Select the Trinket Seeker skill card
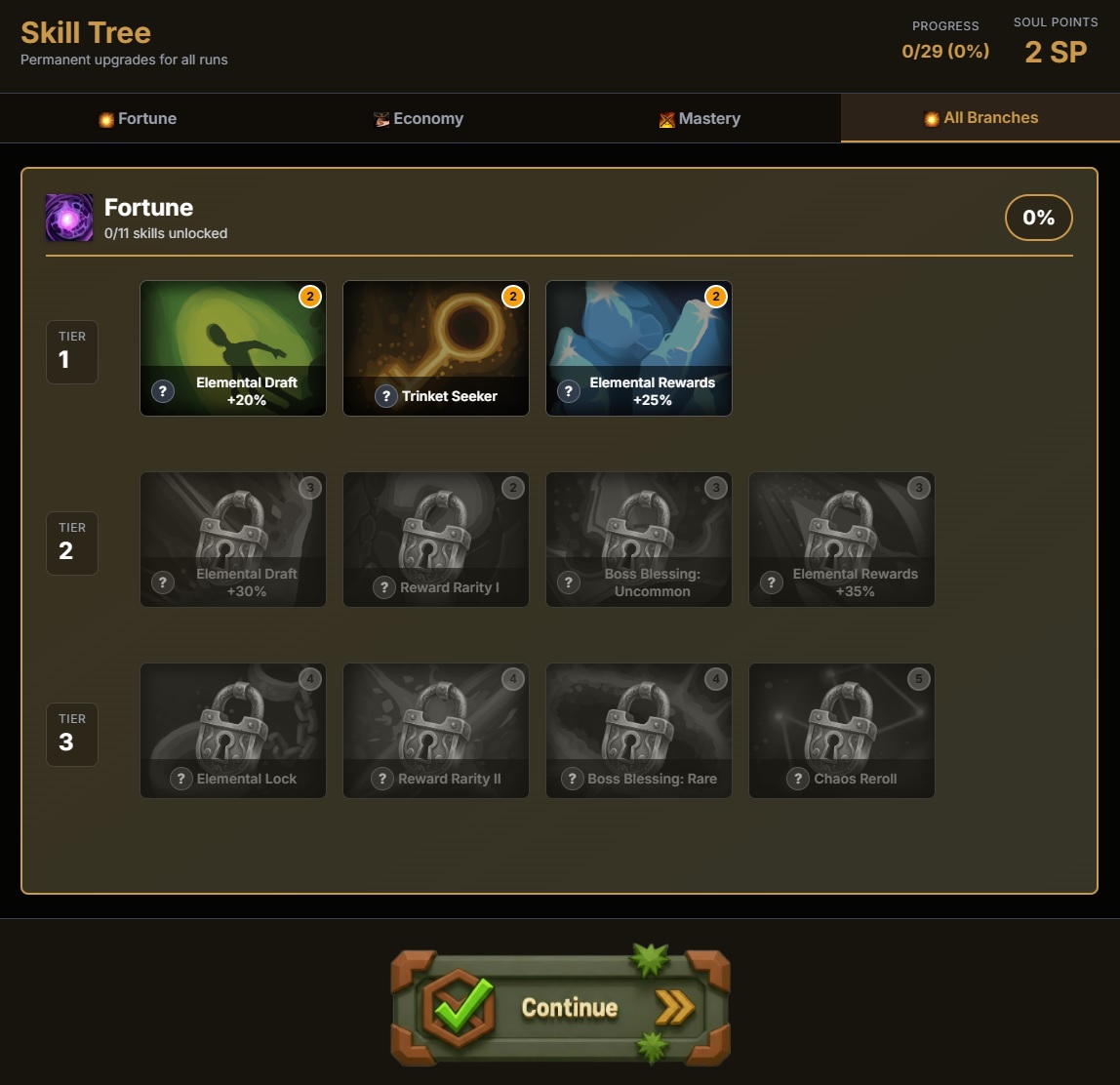The image size is (1120, 1085). (436, 348)
